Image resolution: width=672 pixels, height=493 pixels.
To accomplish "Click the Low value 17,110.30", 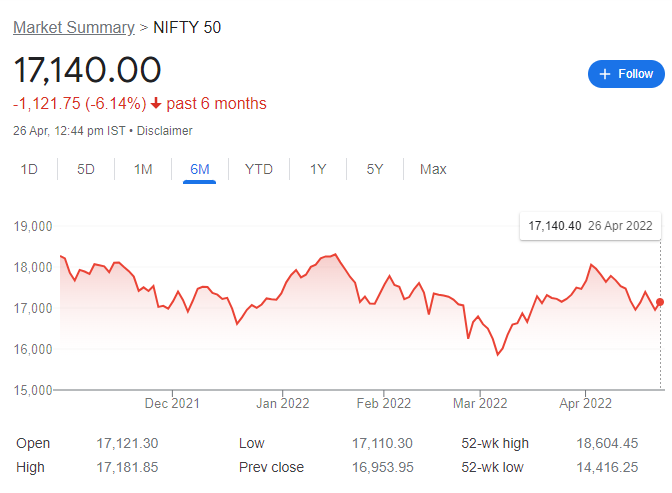I will tap(382, 443).
